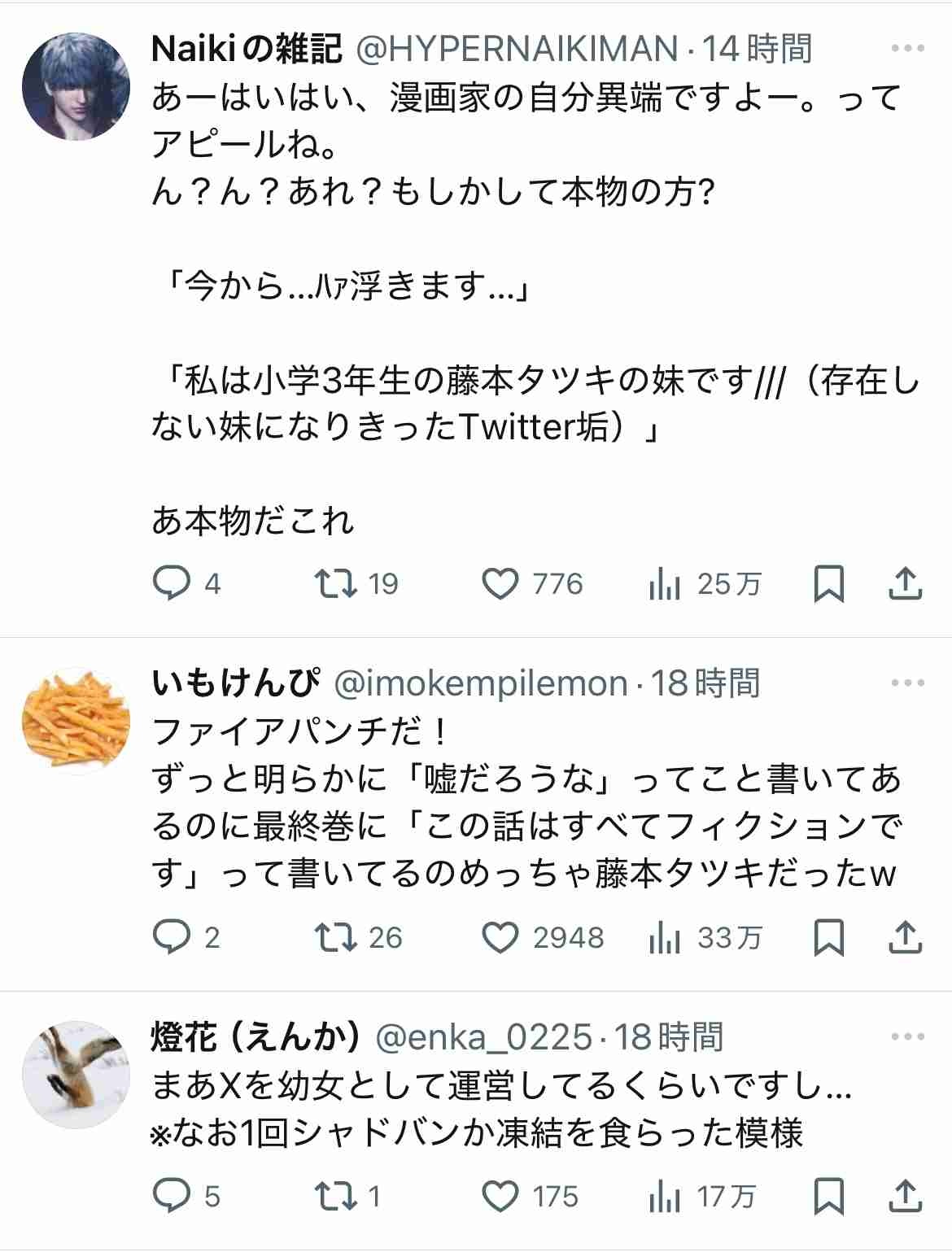Image resolution: width=952 pixels, height=1252 pixels.
Task: Open 燈花's fox avatar
Action: pos(76,1074)
